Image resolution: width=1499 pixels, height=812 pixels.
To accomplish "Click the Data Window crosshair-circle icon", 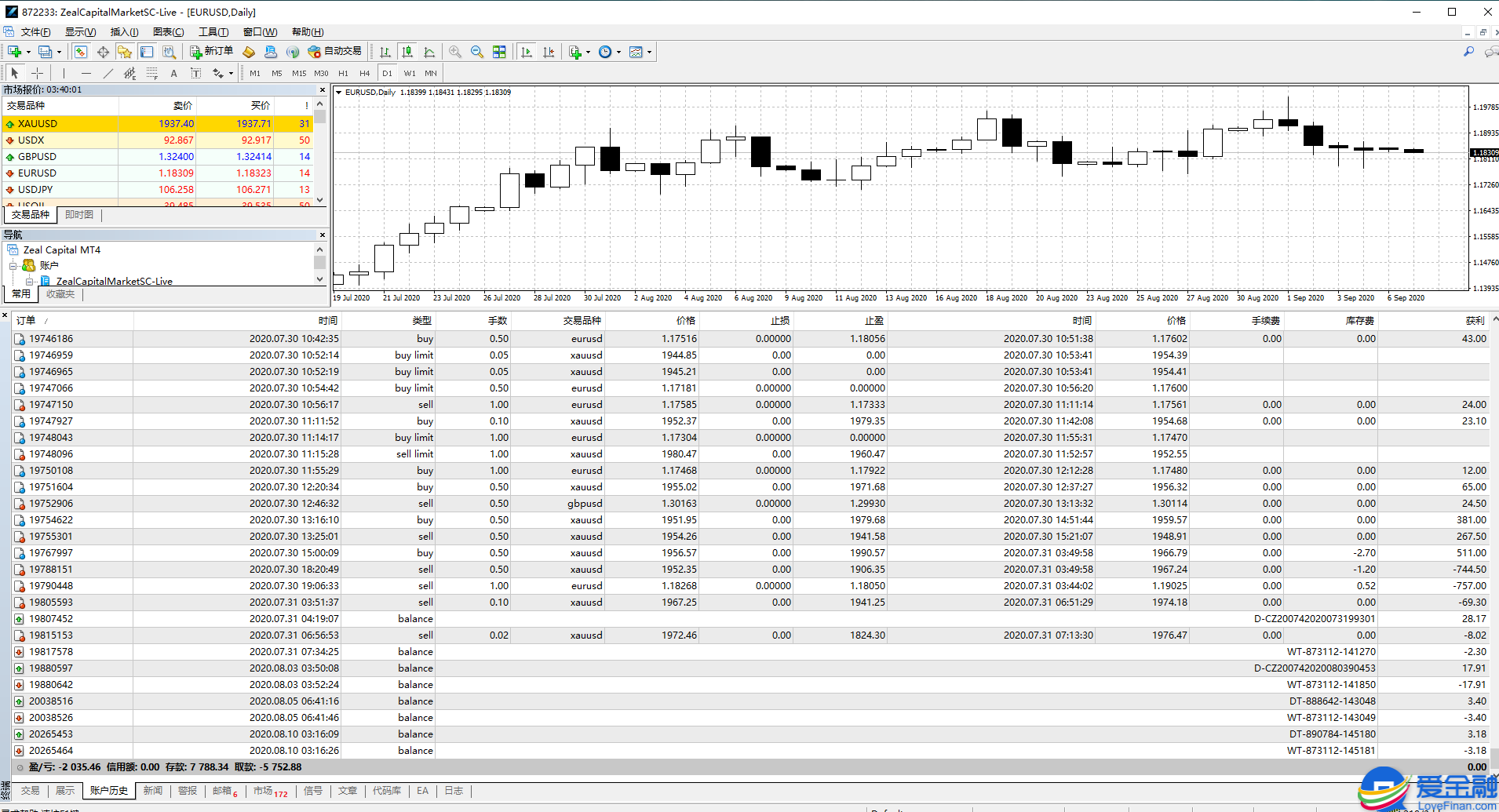I will coord(103,52).
